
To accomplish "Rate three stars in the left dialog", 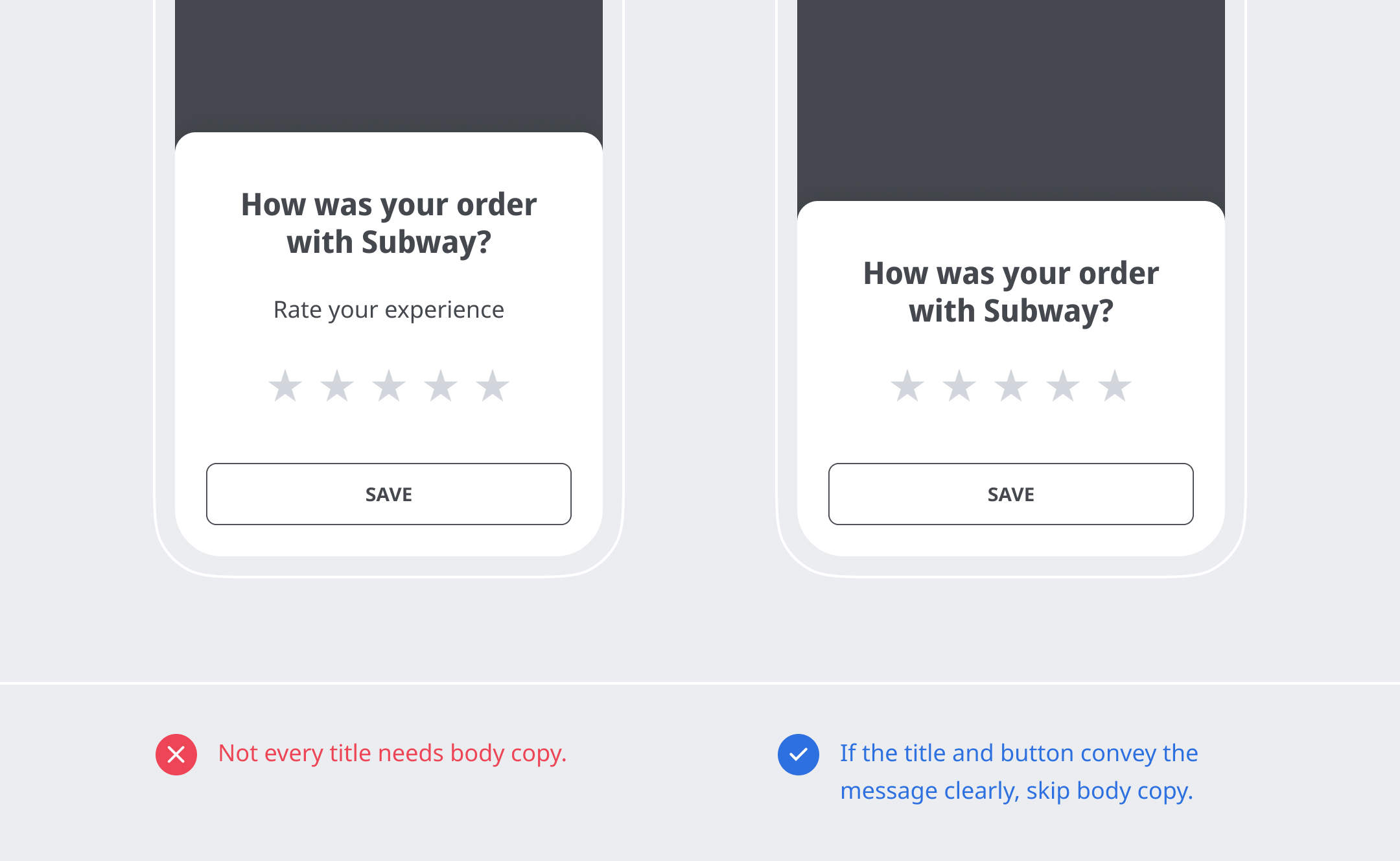I will 389,386.
